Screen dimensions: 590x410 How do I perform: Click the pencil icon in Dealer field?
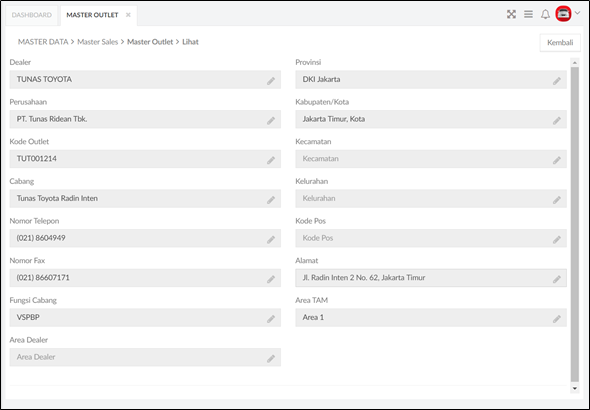[271, 81]
